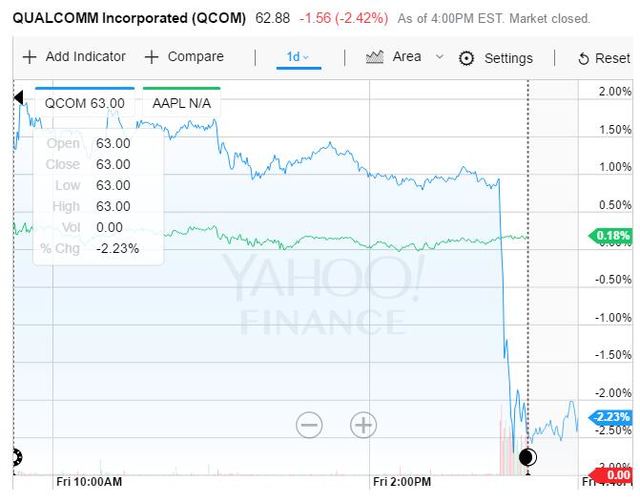Click the left edge circular chart marker
640x503 pixels.
16,458
